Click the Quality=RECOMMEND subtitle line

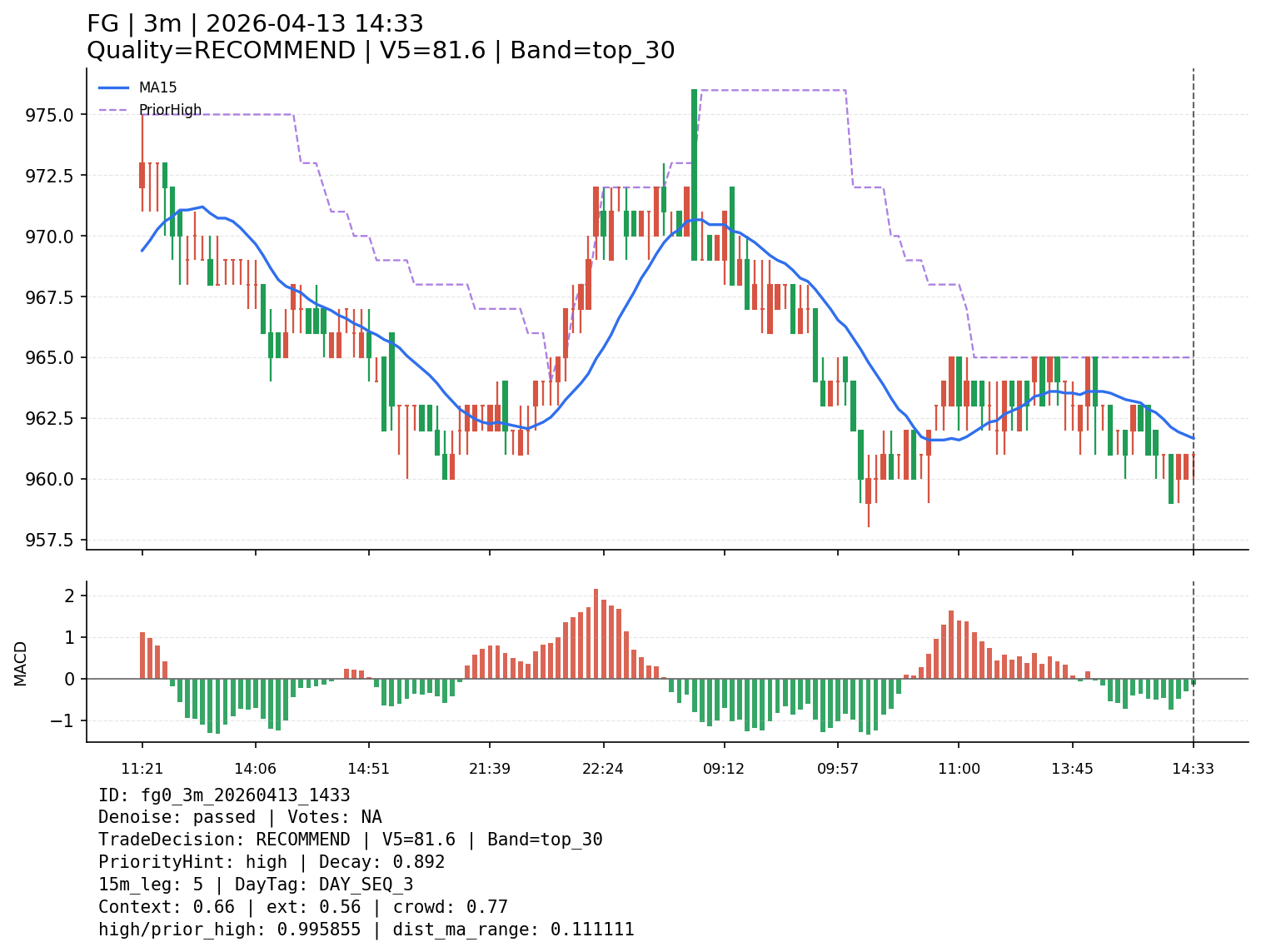pos(380,51)
